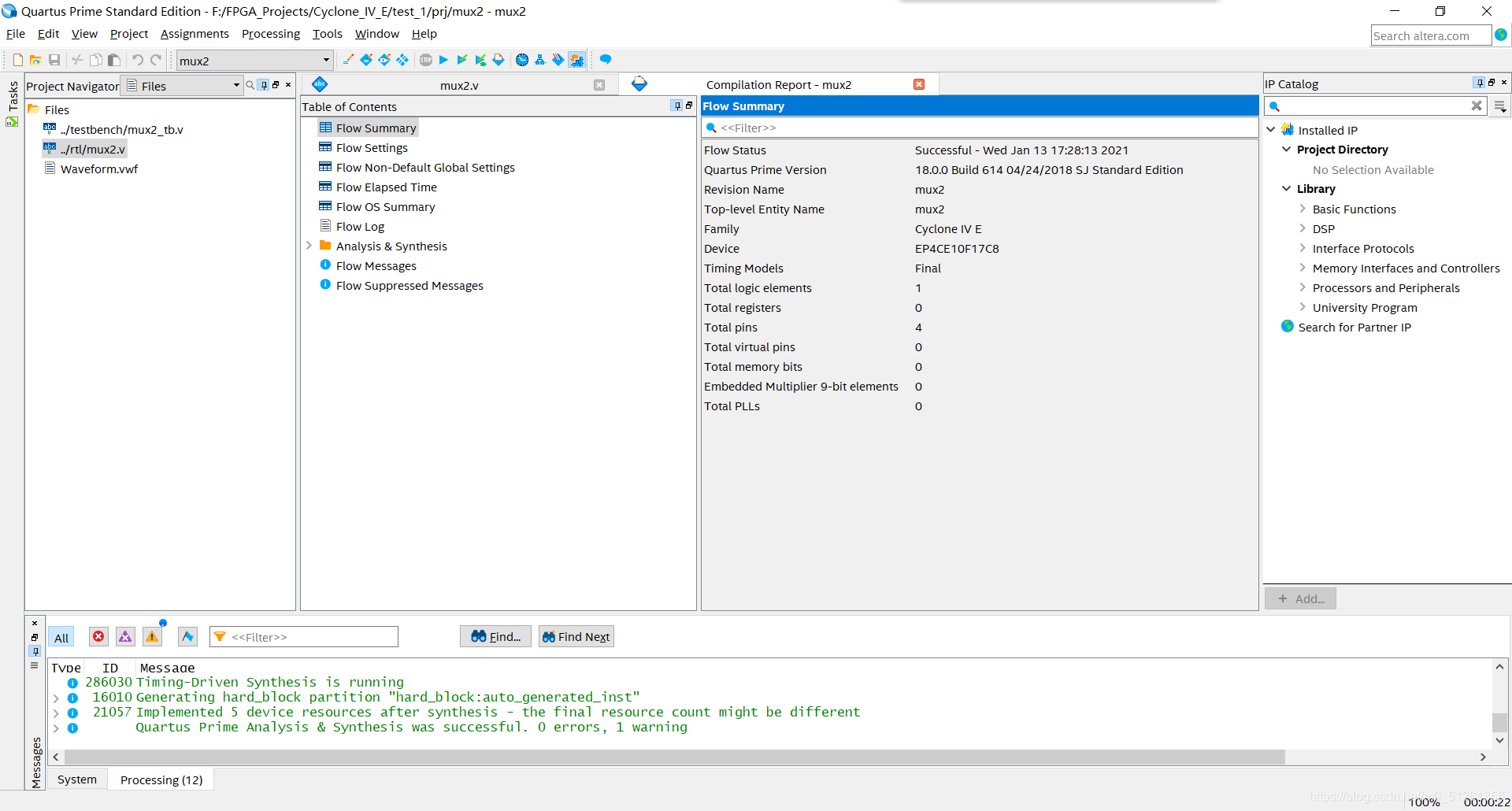The width and height of the screenshot is (1512, 811).
Task: Click the Save disk icon
Action: click(x=54, y=60)
